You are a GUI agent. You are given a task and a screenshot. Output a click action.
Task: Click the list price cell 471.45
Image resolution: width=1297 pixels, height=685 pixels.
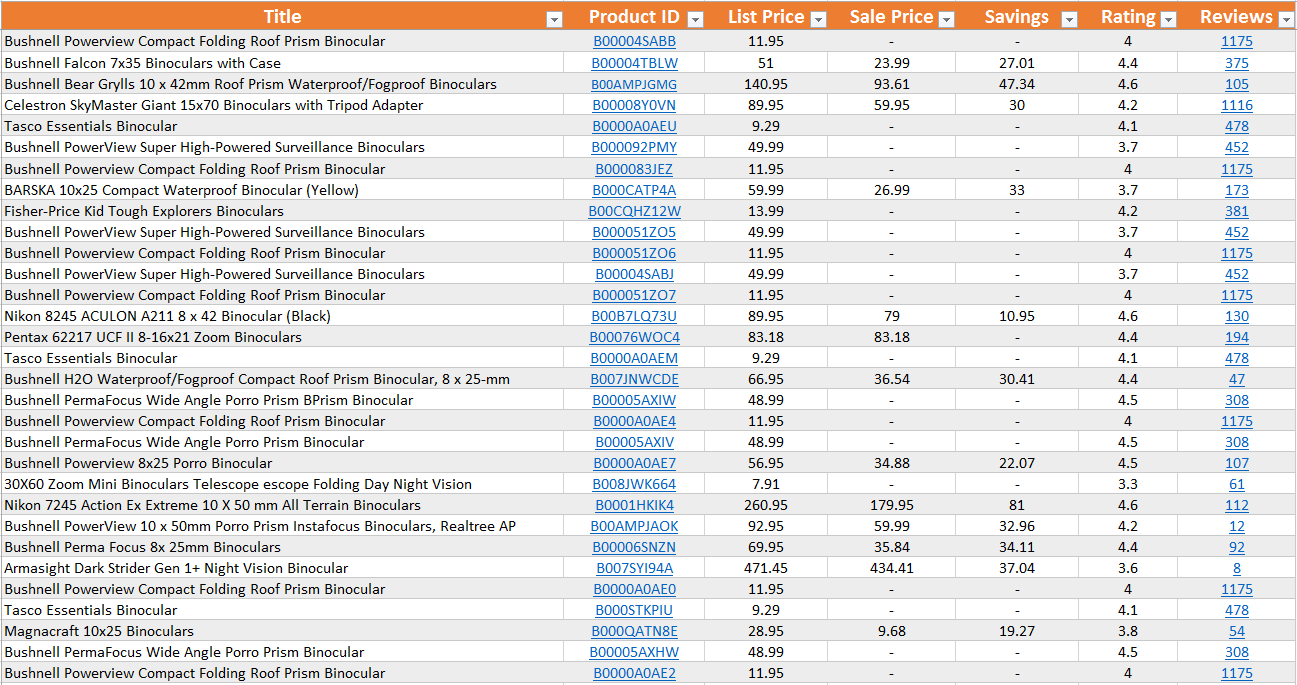point(766,568)
